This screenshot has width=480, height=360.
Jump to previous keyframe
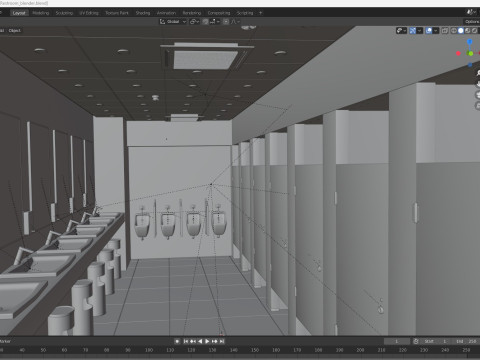point(193,341)
